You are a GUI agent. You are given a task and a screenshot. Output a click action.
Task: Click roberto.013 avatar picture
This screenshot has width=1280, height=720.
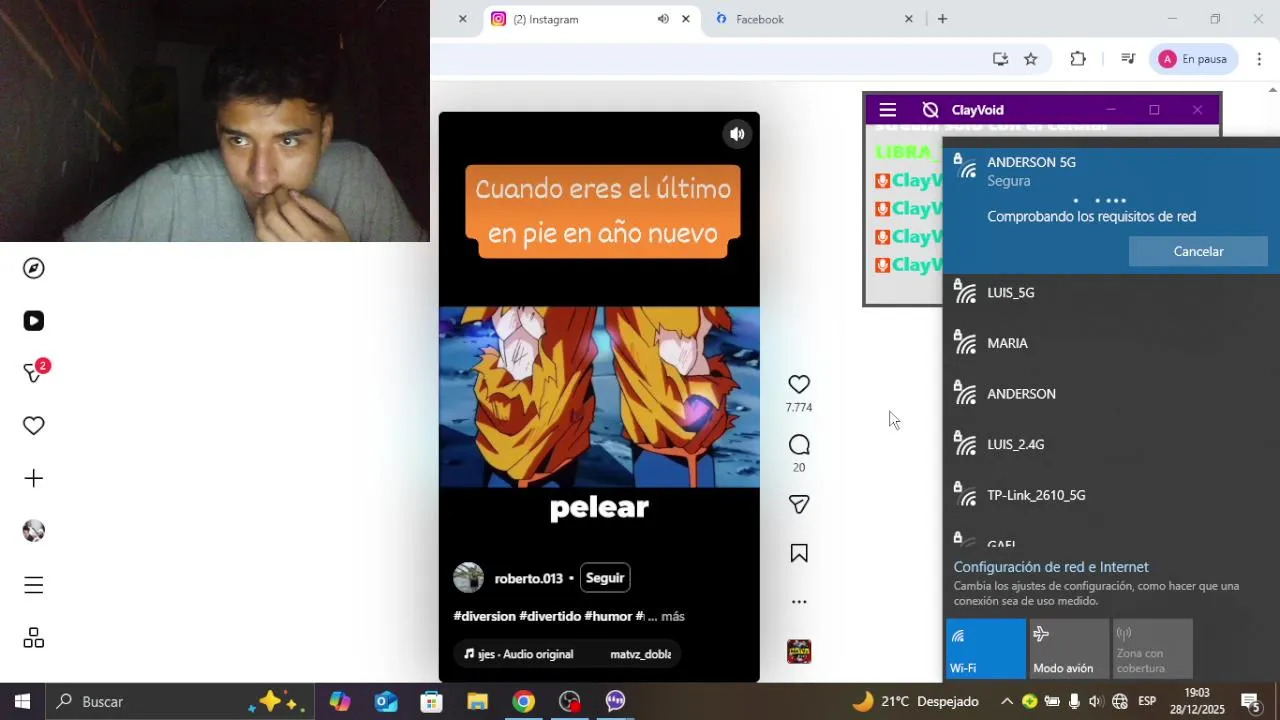point(468,578)
